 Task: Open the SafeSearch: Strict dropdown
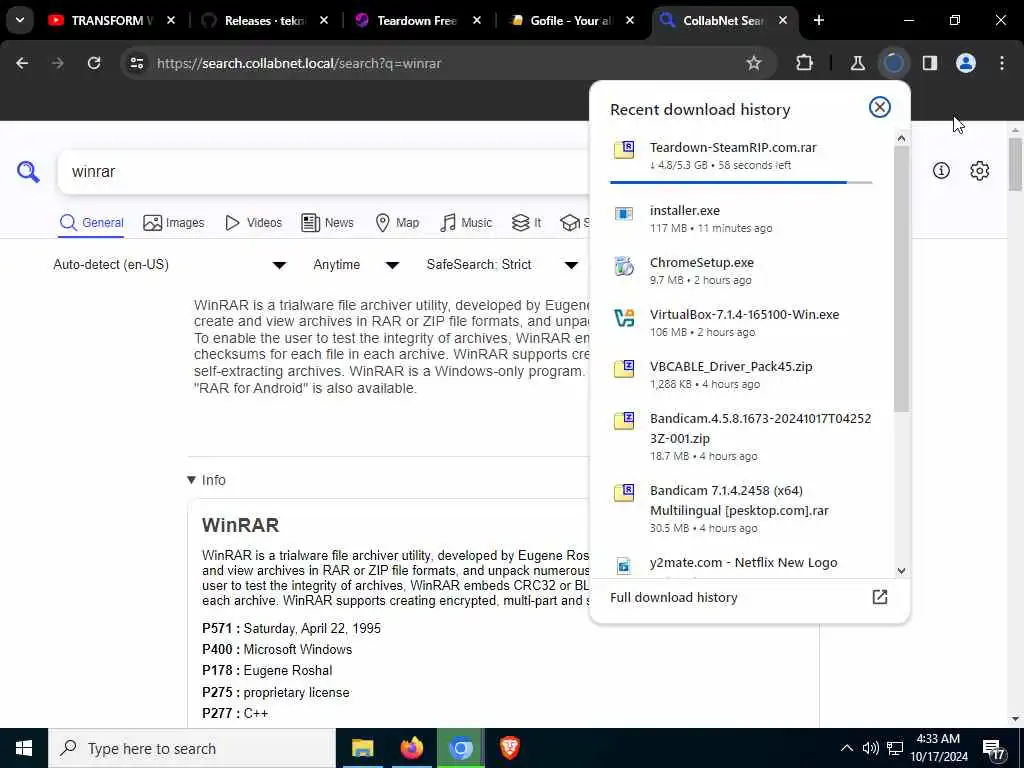click(x=502, y=264)
